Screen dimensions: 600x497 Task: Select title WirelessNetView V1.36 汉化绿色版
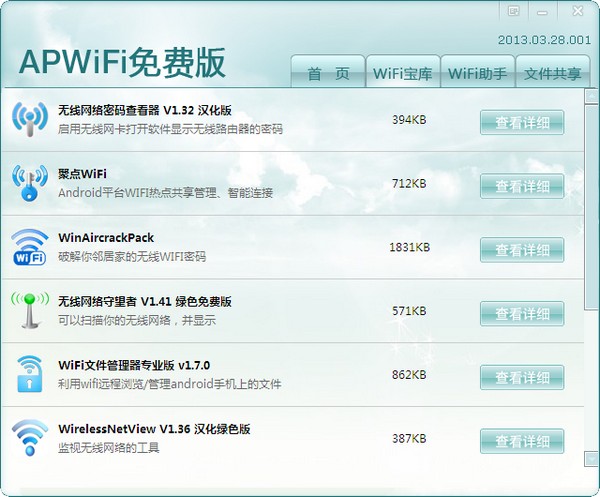(x=154, y=429)
